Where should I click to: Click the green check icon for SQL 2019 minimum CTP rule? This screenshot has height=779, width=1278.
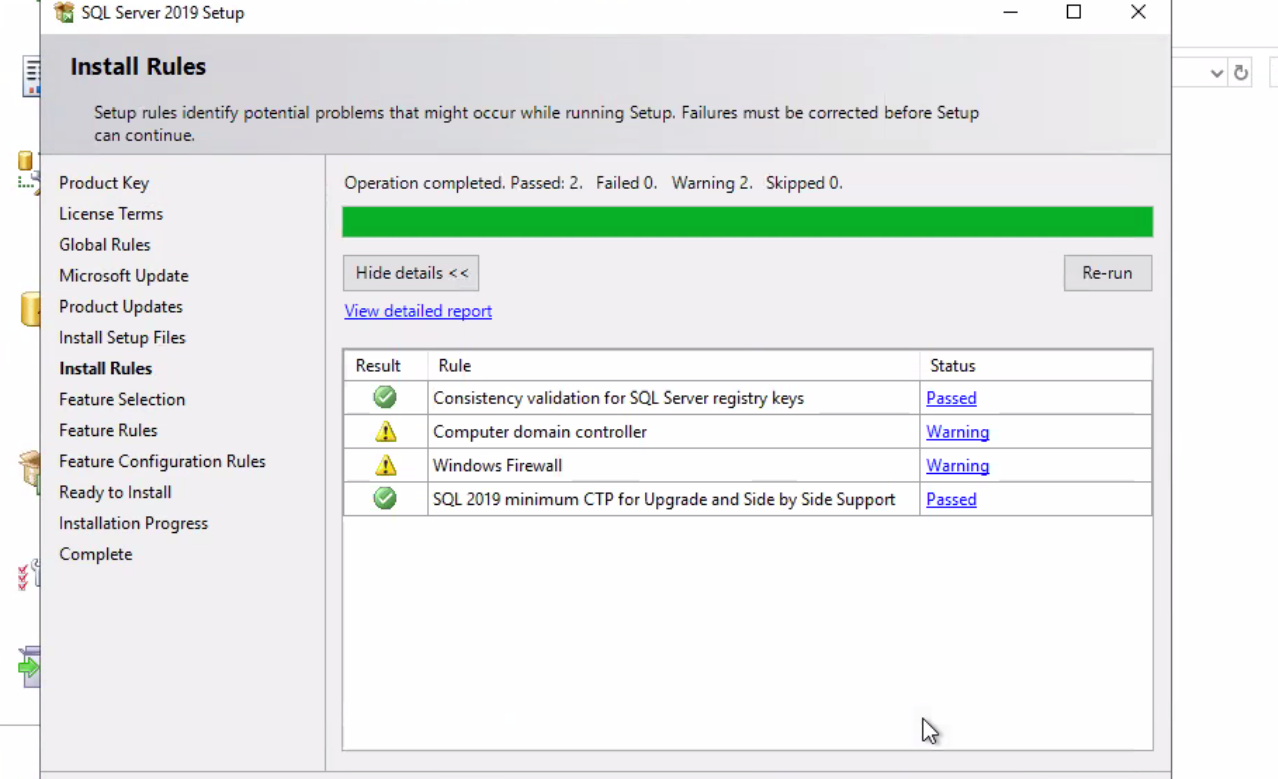point(384,499)
